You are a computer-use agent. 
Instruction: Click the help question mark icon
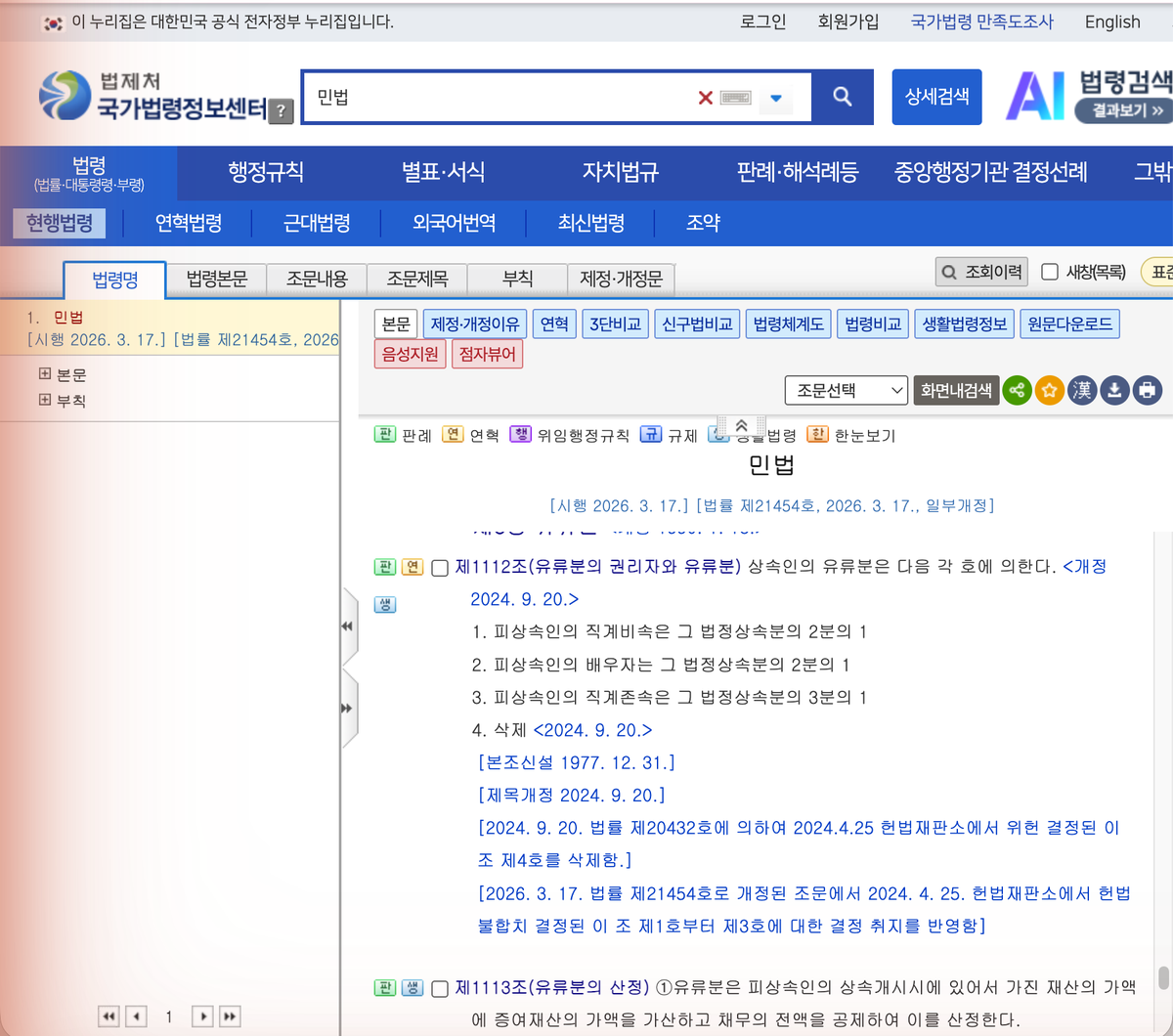pyautogui.click(x=281, y=110)
